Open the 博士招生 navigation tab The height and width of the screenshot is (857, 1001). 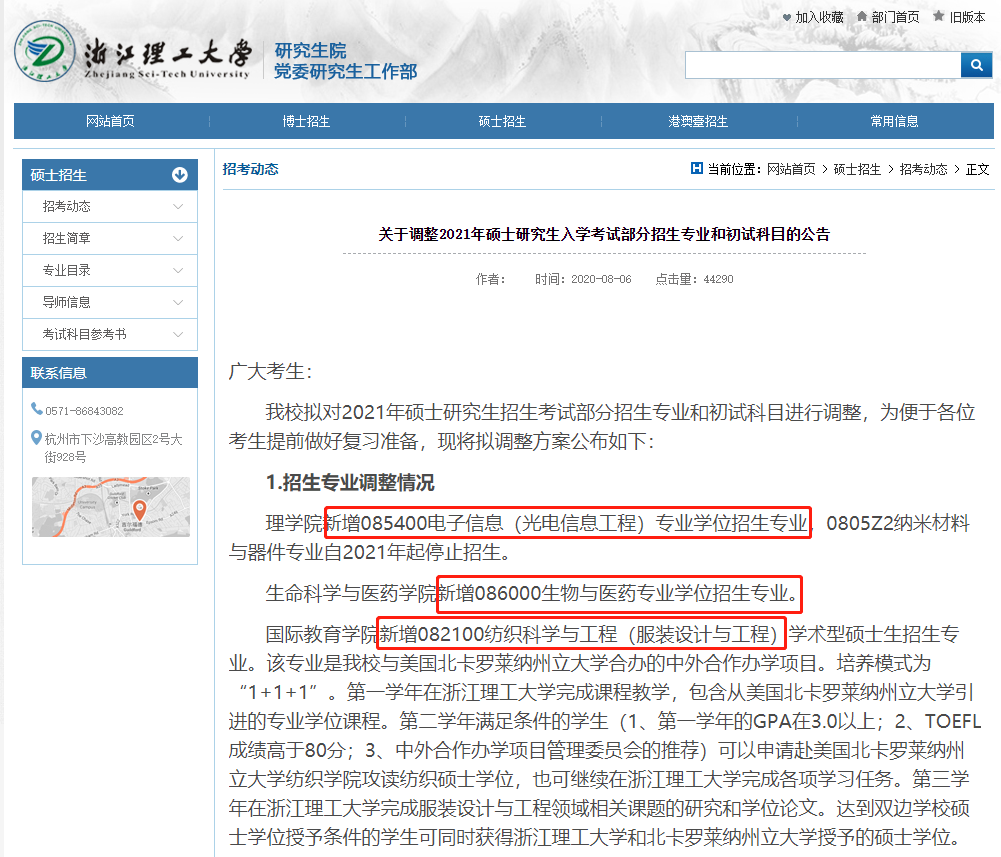pos(304,120)
